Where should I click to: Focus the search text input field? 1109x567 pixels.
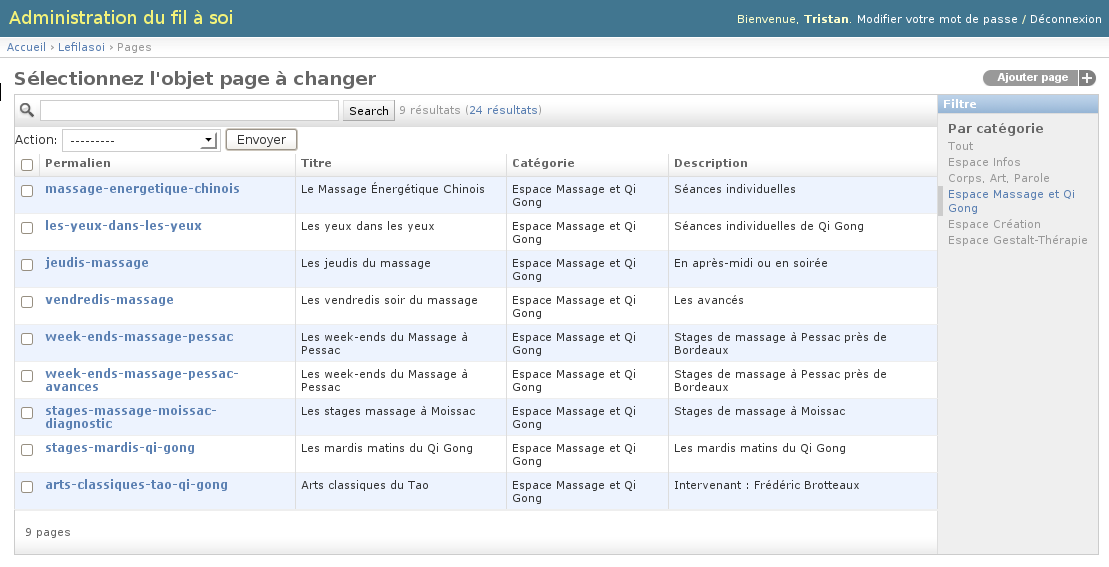189,110
